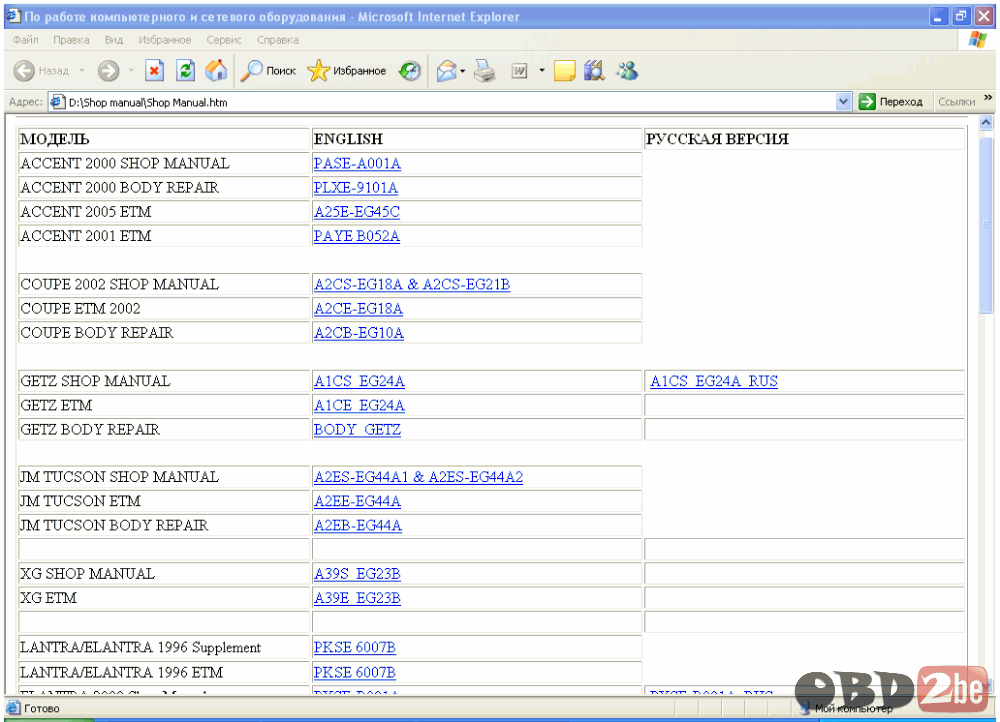The image size is (1000, 722).
Task: Open the Правка menu
Action: [x=71, y=40]
